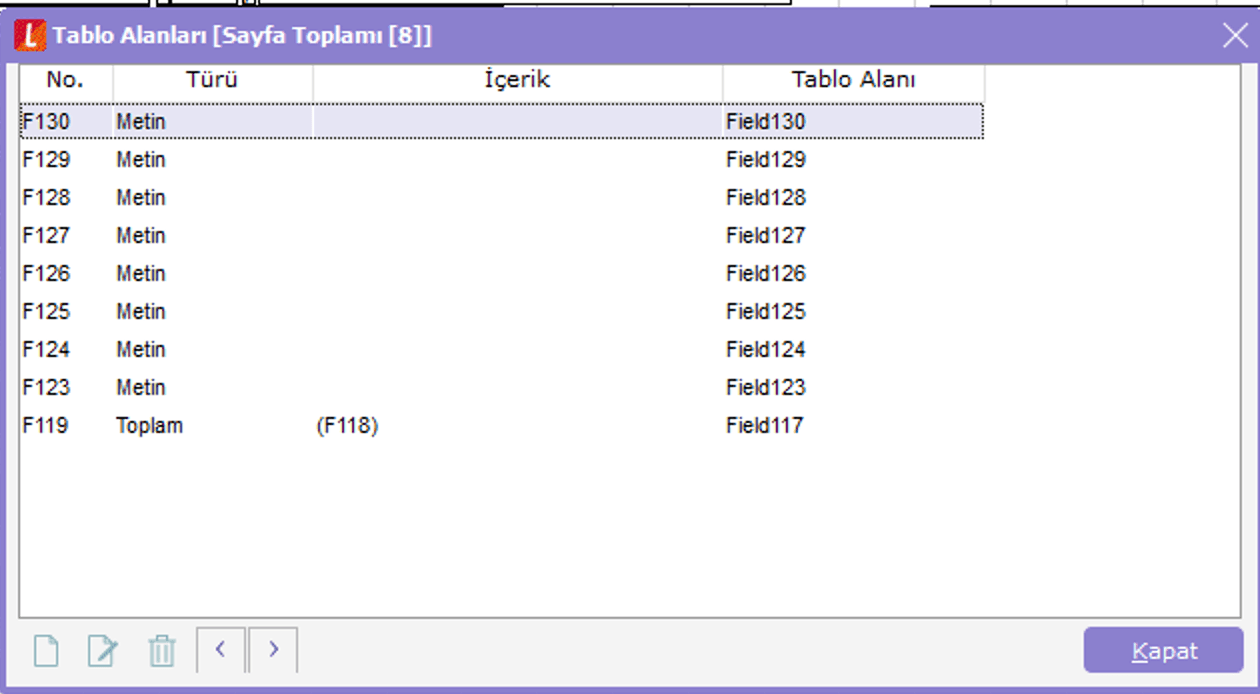
Task: Select row F128
Action: pyautogui.click(x=502, y=197)
